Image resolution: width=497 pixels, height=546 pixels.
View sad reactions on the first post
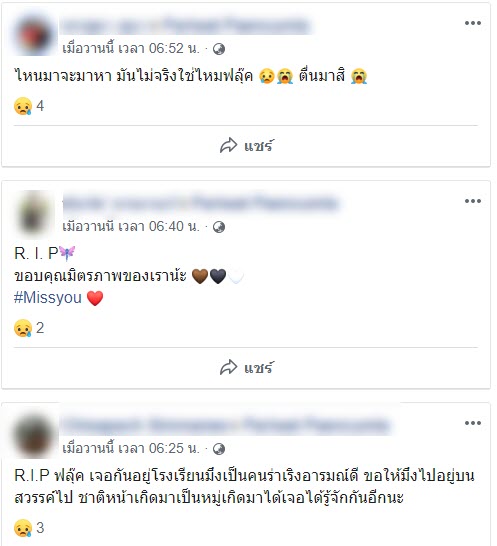tap(29, 106)
